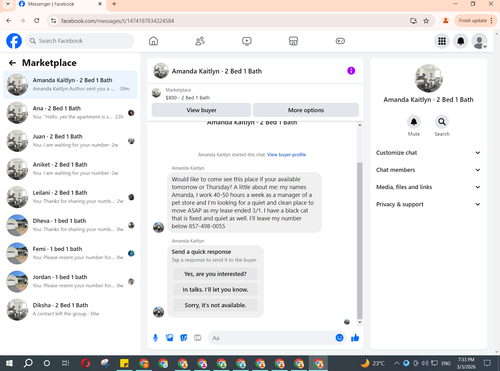Open the notifications bell in header
Viewport: 500px width, 371px height.
pos(461,41)
